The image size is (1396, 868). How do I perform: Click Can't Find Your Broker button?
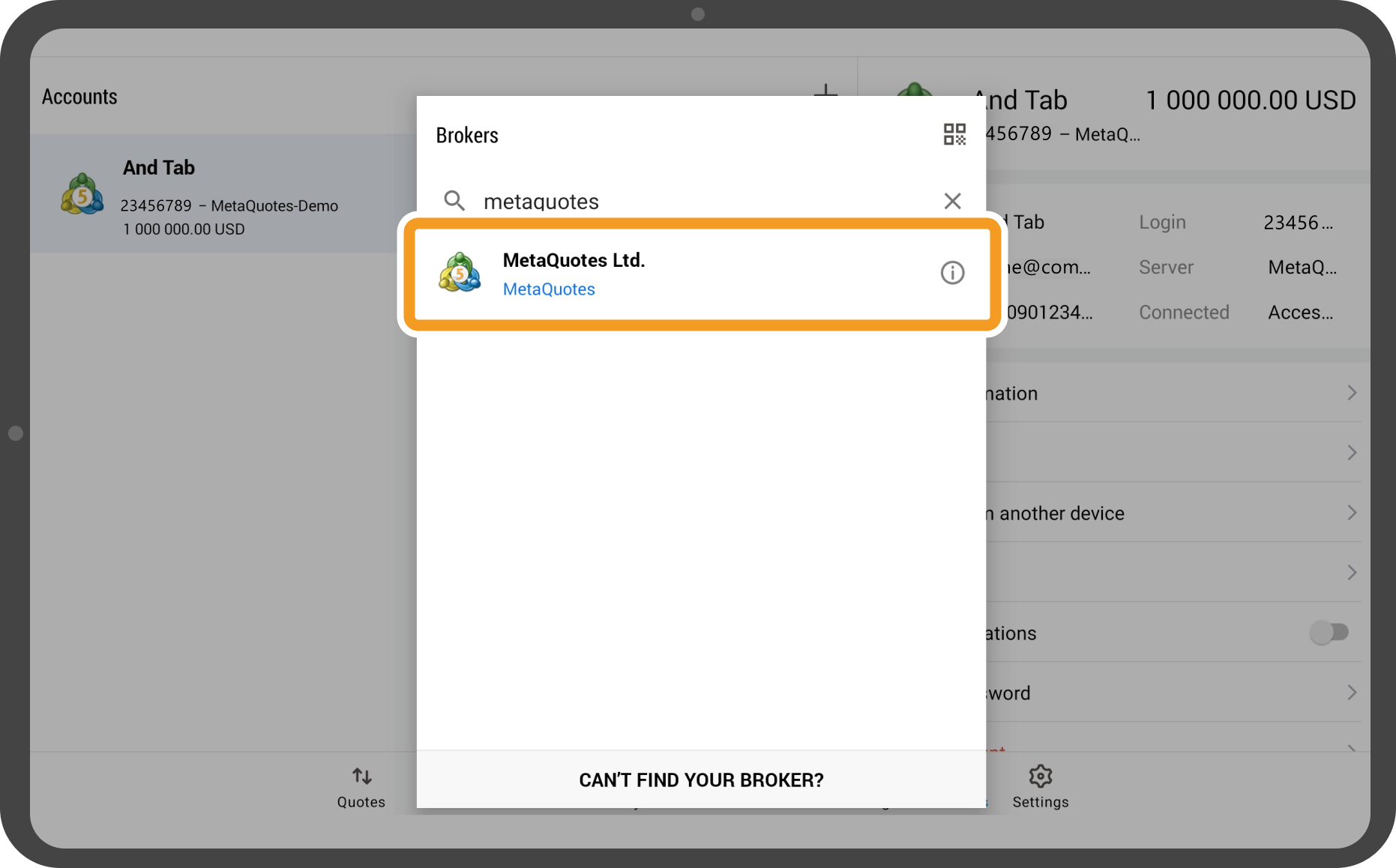702,780
